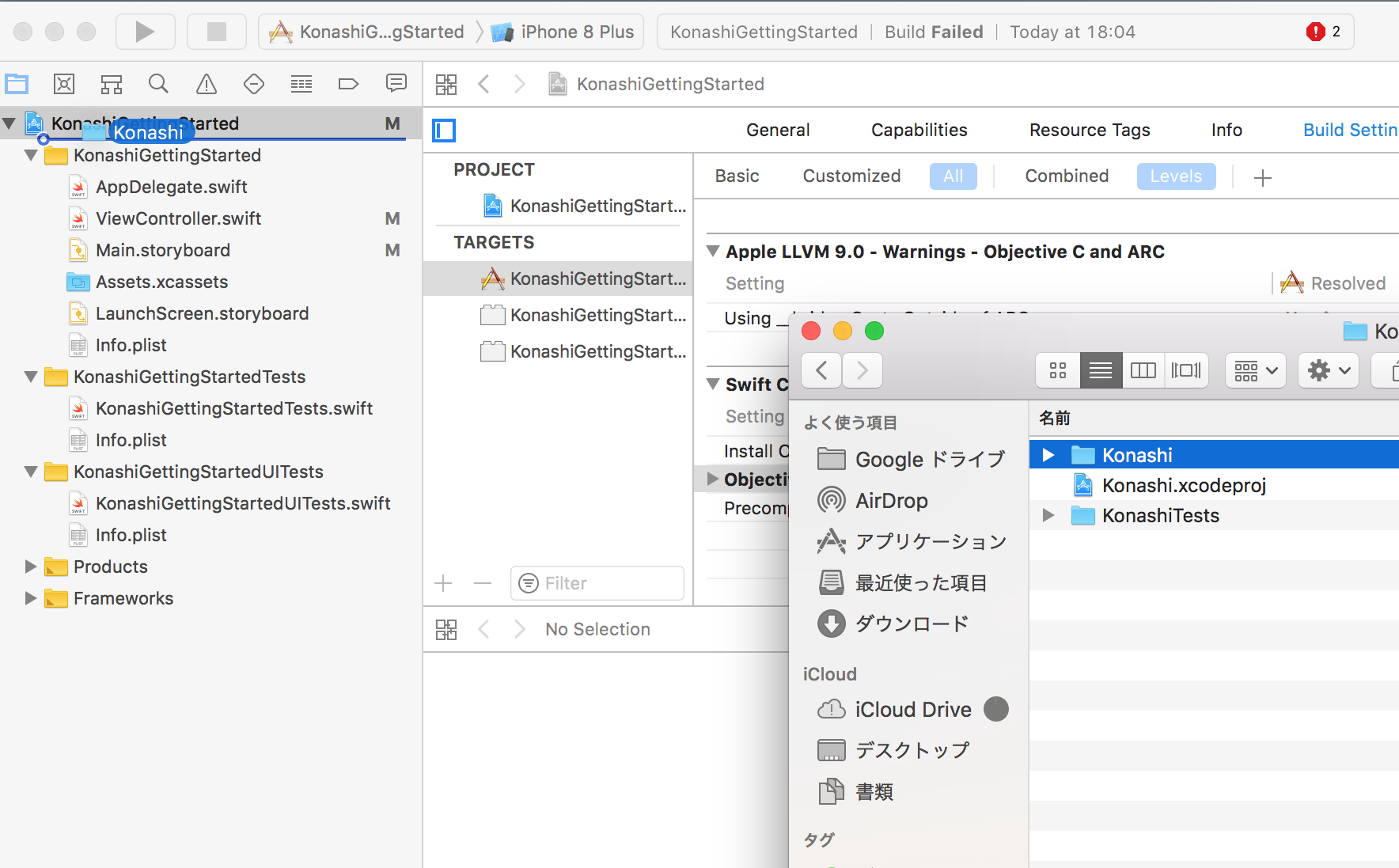The height and width of the screenshot is (868, 1399).
Task: Click the red build error indicator
Action: click(x=1315, y=32)
